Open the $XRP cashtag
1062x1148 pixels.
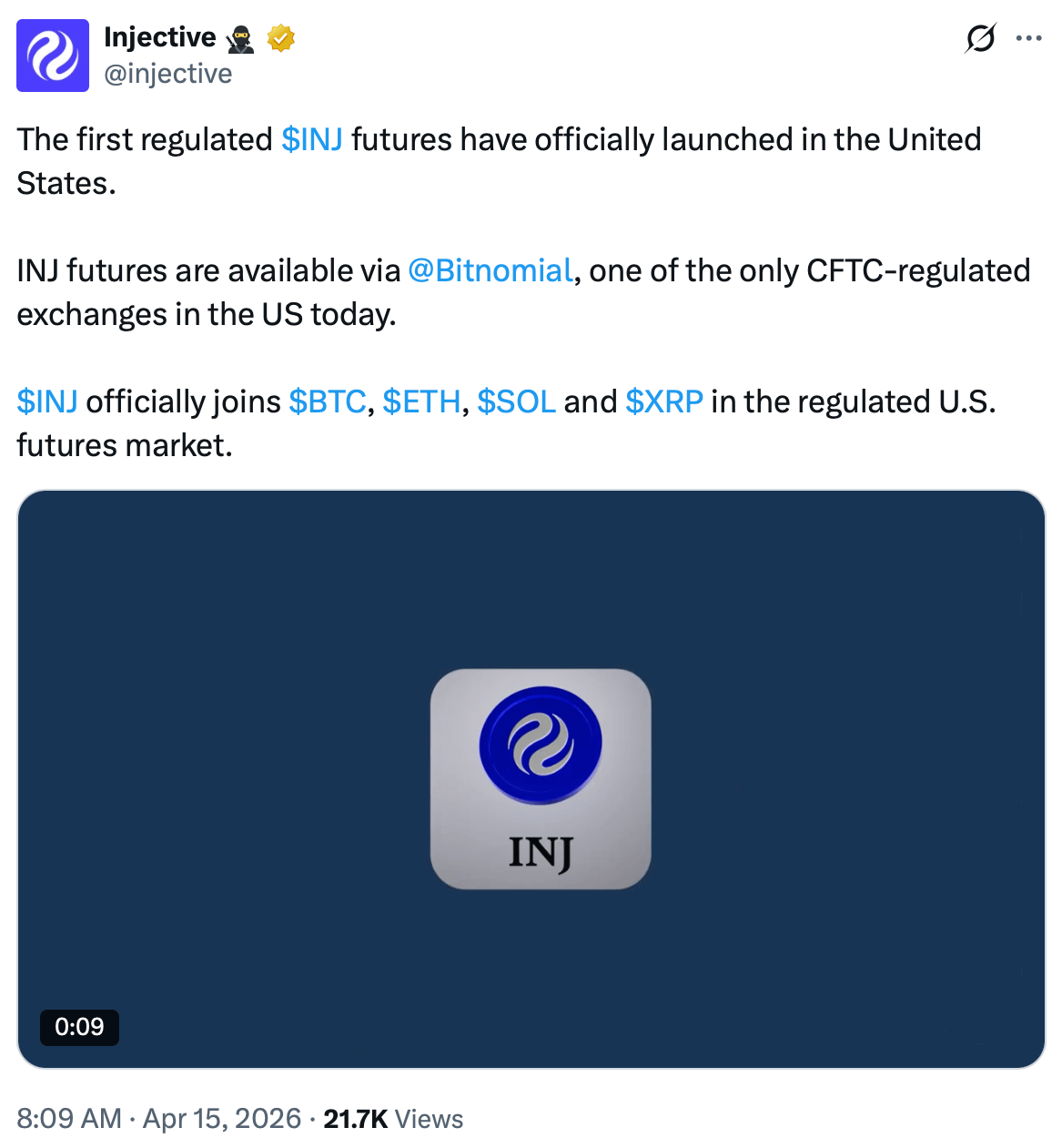click(662, 401)
